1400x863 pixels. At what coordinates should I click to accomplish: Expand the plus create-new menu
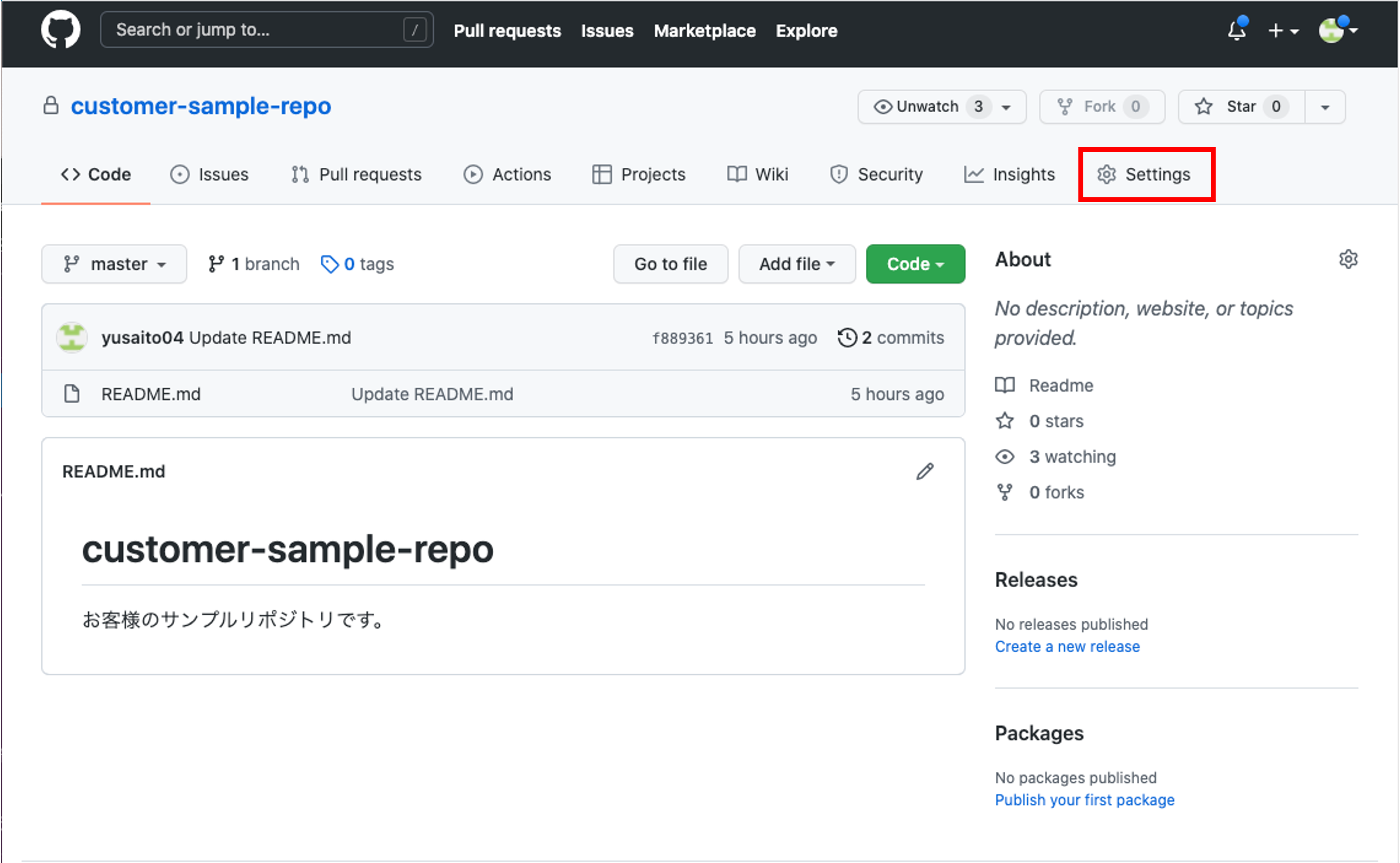[1283, 30]
